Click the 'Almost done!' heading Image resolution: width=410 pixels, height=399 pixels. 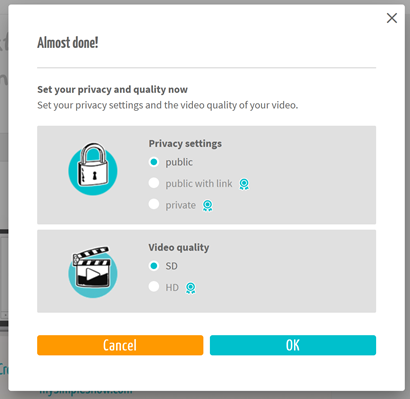68,43
